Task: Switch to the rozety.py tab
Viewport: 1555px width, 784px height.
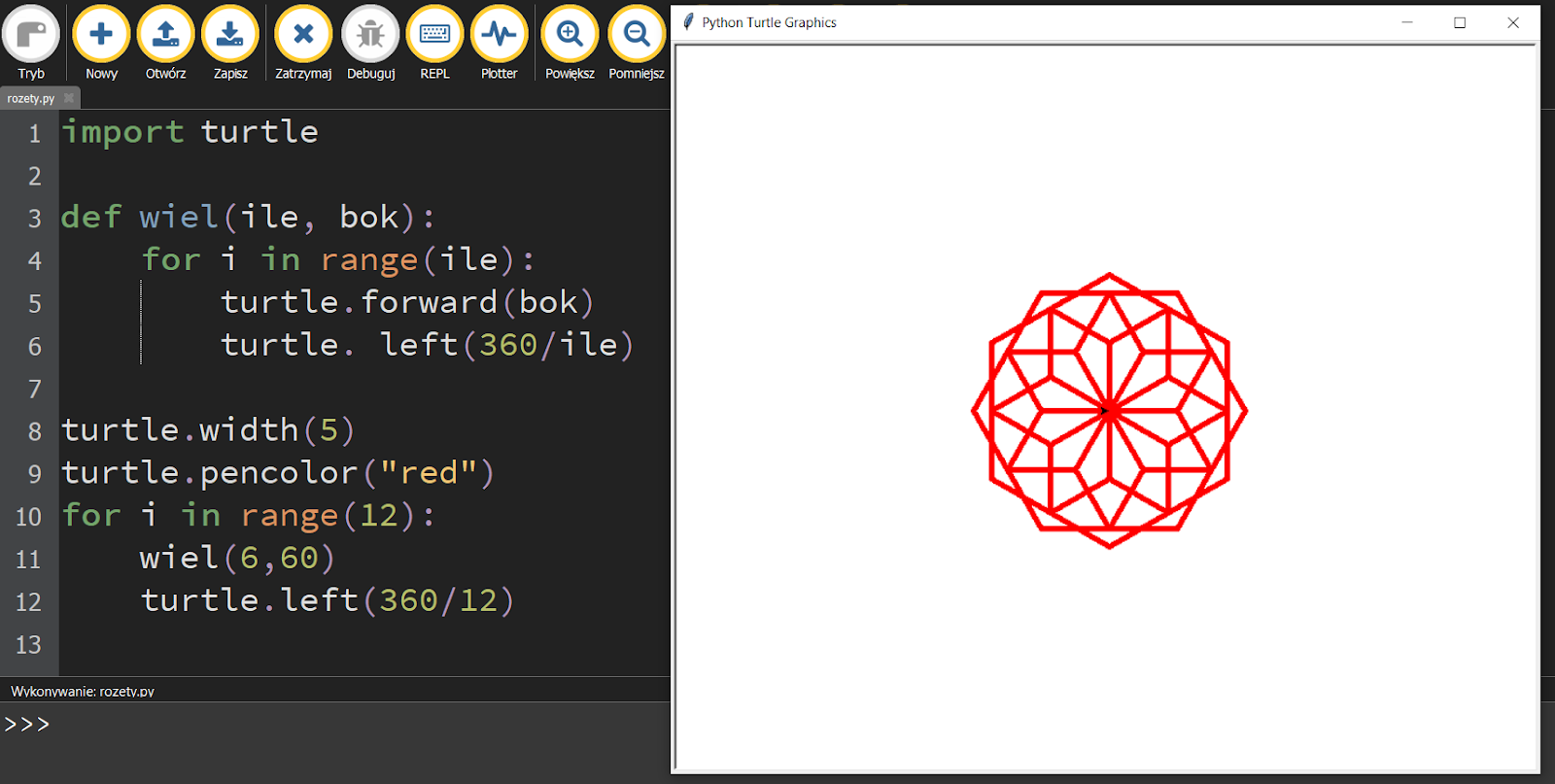Action: tap(31, 98)
